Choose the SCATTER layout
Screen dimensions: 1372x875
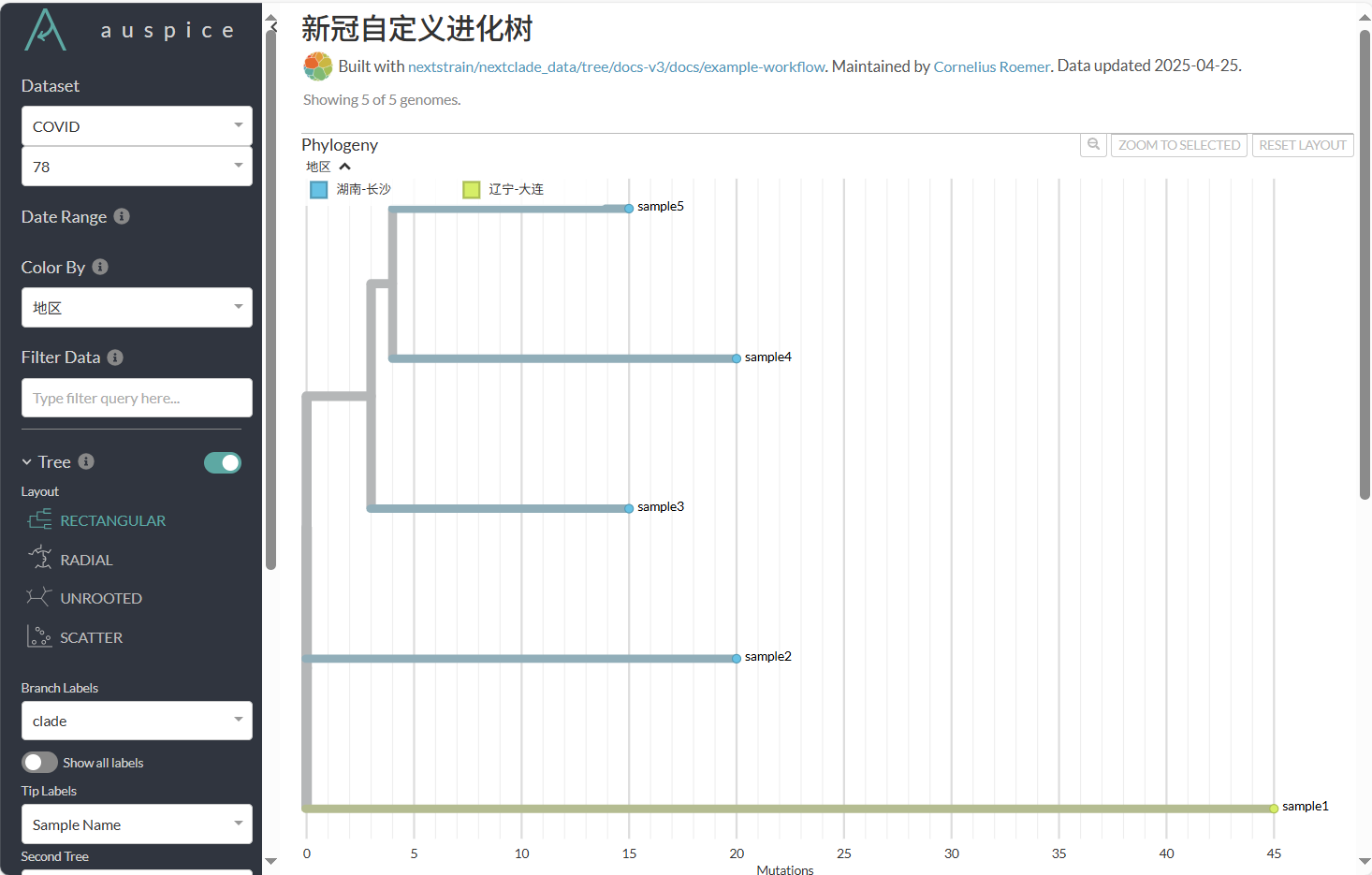(91, 636)
